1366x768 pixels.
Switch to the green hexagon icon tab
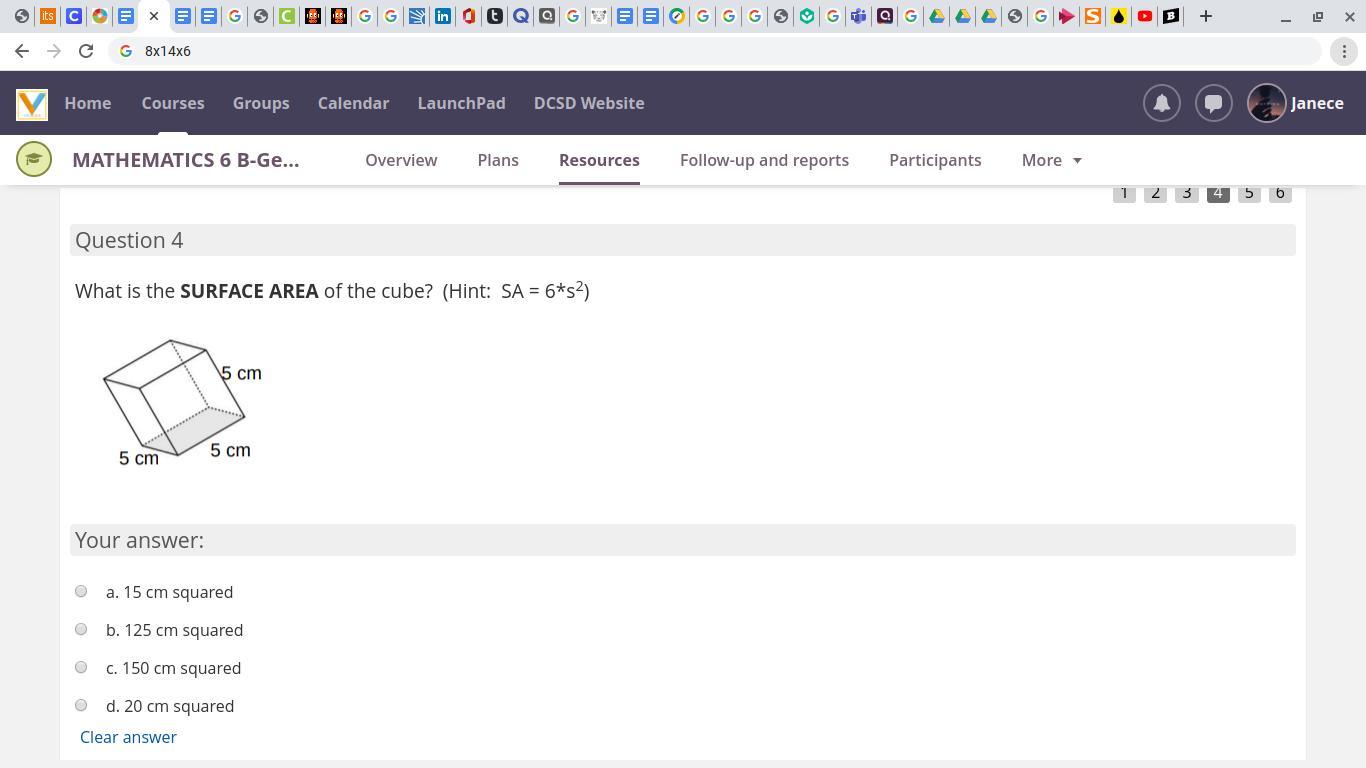807,16
